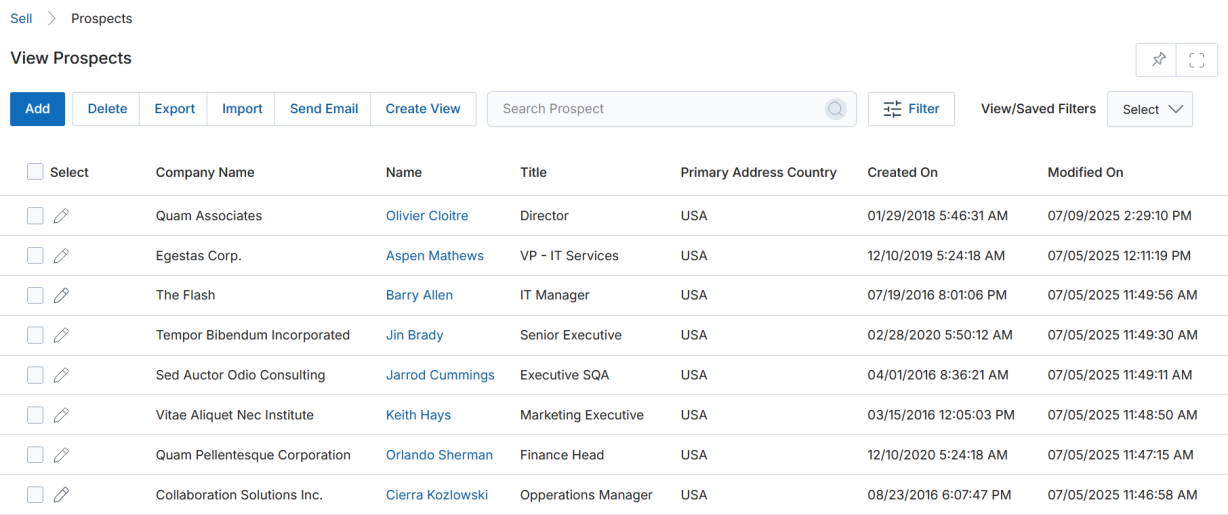Click the fullscreen expand icon
Screen dimensions: 1228x515
tap(1197, 60)
